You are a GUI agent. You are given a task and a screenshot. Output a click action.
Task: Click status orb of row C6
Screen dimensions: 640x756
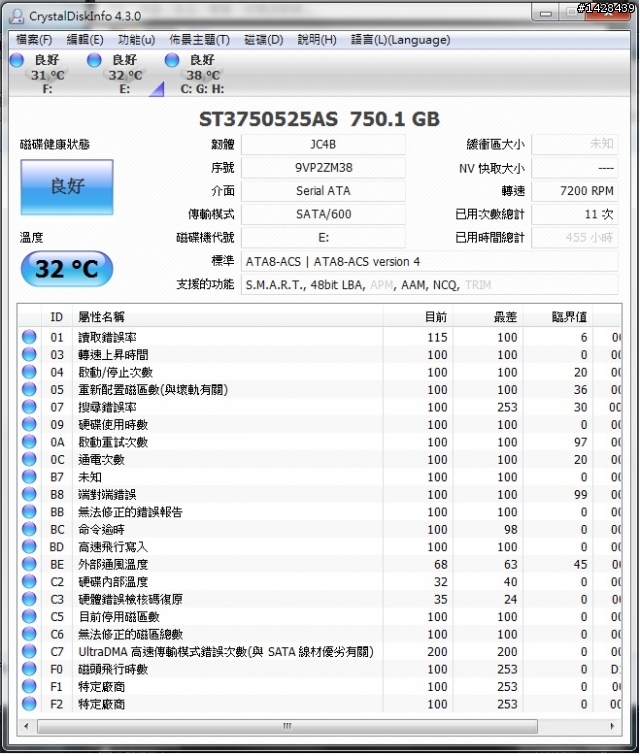pyautogui.click(x=29, y=634)
